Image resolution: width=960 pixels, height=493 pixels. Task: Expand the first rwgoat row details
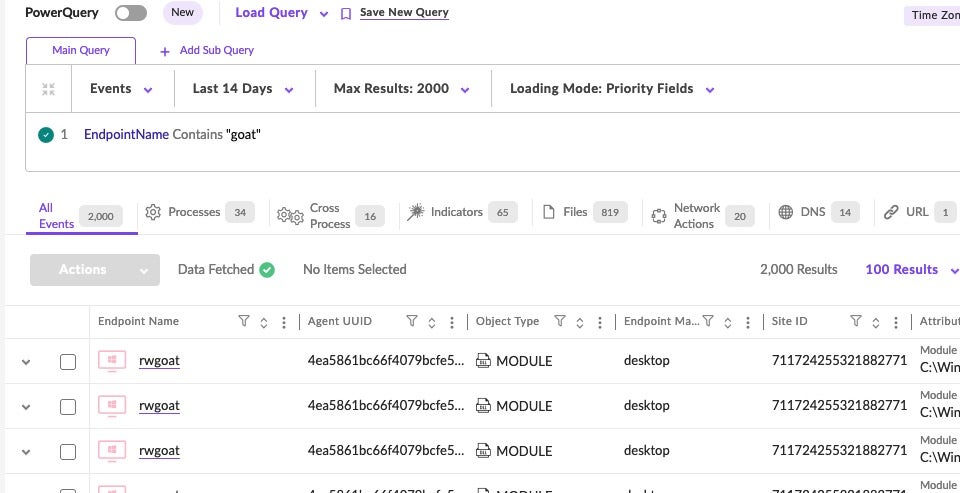(x=26, y=362)
